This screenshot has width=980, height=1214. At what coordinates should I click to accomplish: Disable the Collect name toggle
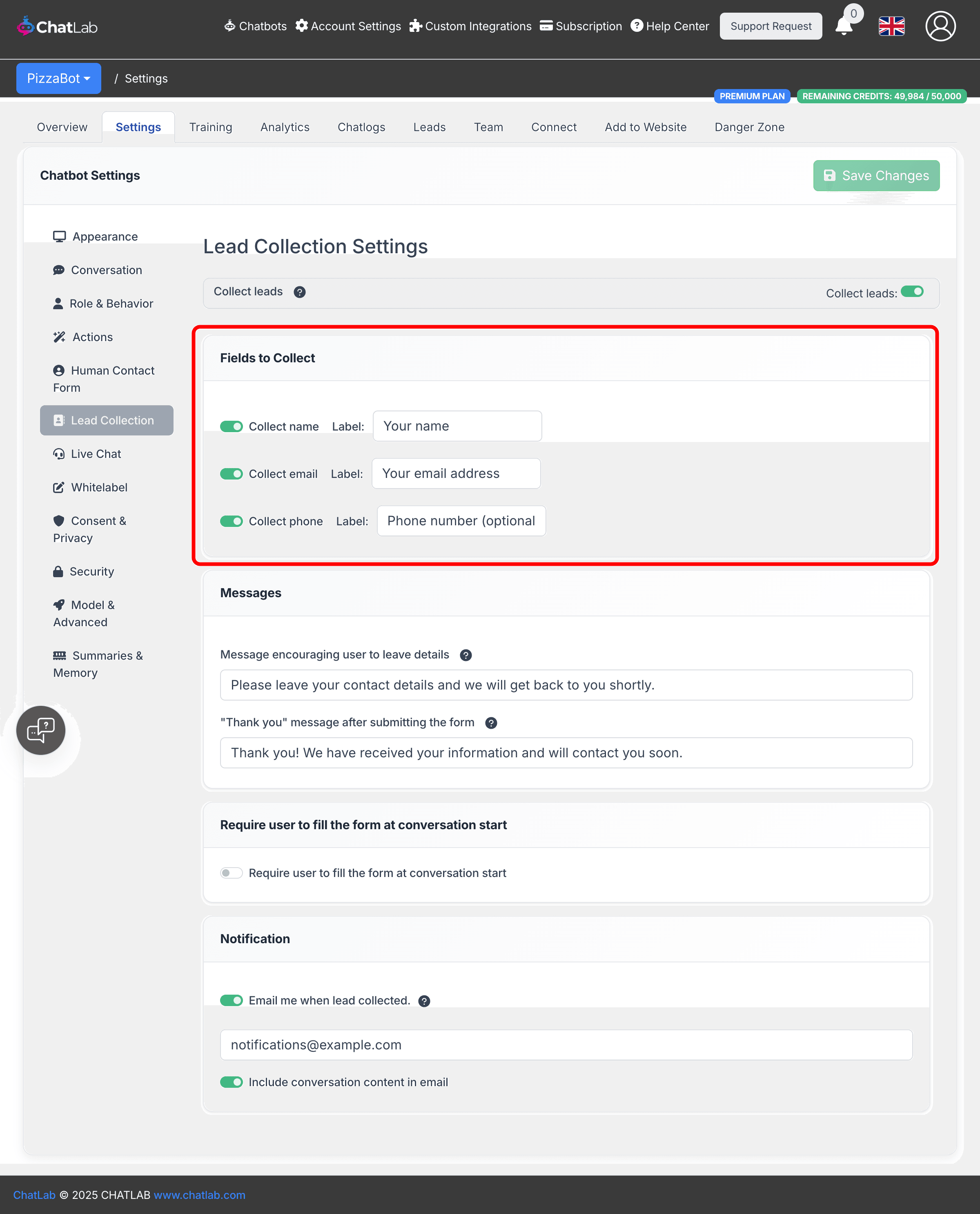232,426
